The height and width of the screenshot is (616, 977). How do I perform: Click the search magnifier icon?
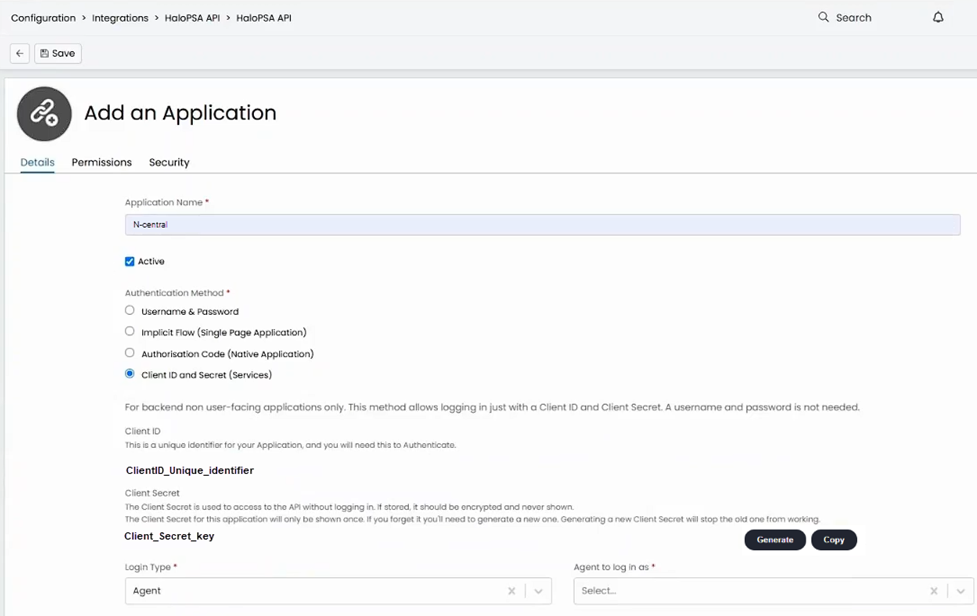pos(824,17)
